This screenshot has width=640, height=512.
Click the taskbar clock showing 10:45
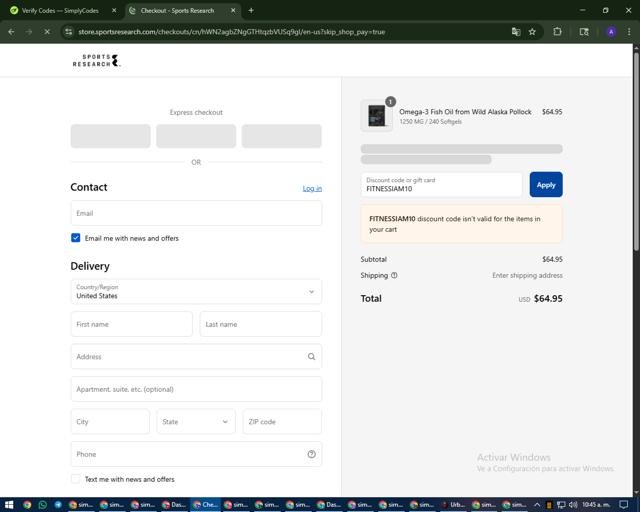click(x=596, y=505)
